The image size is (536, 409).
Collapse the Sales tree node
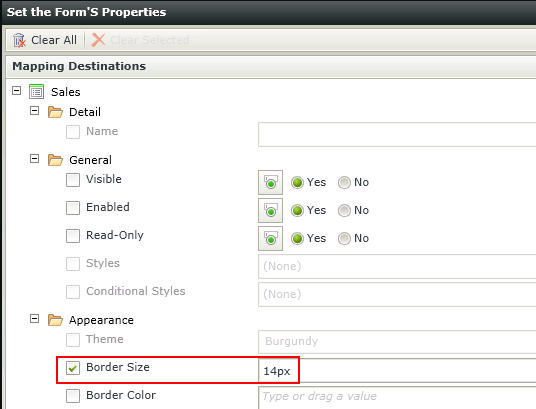(16, 91)
